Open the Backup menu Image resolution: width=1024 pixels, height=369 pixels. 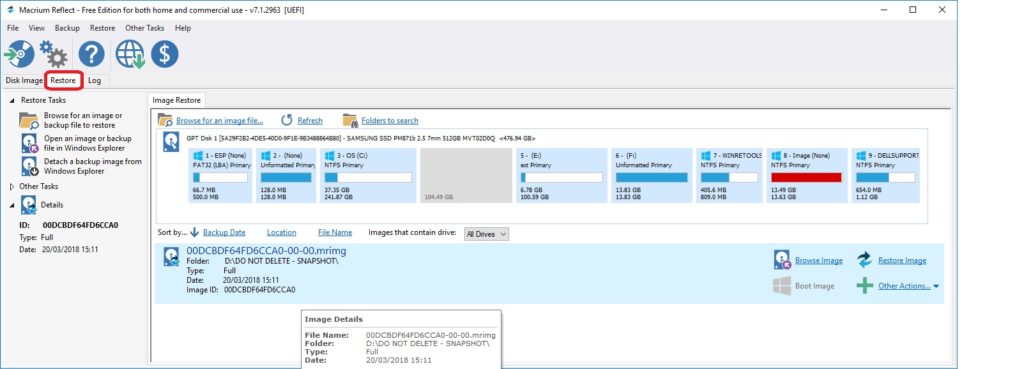(x=67, y=28)
